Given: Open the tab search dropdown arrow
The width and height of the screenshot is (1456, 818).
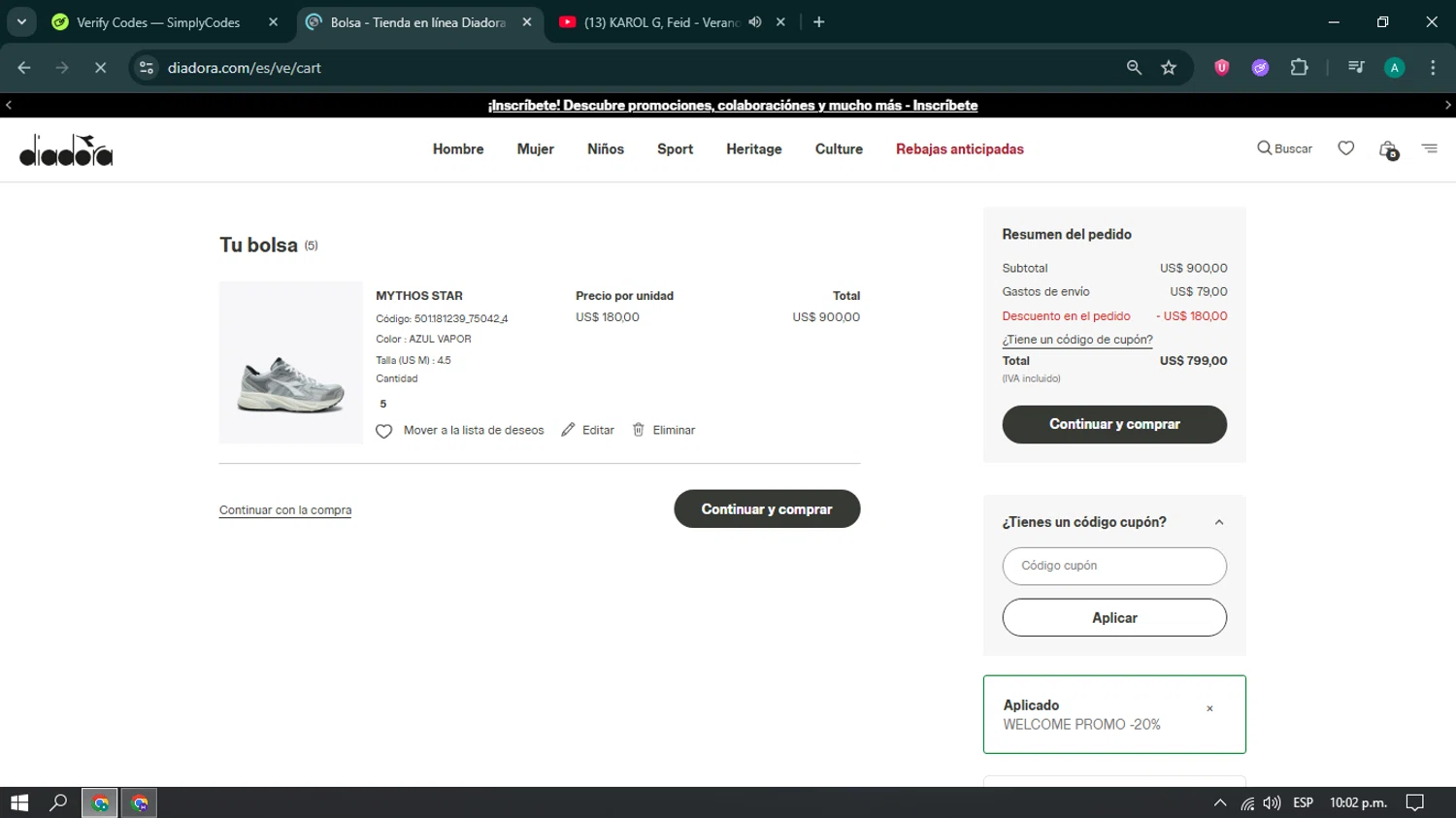Looking at the screenshot, I should (21, 21).
